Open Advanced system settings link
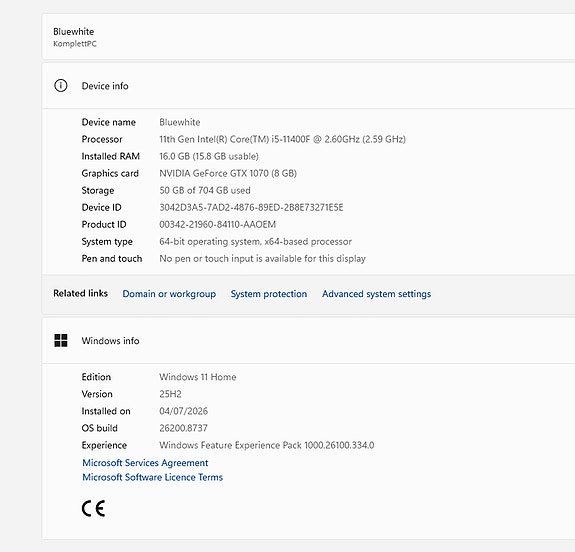The image size is (575, 552). [x=377, y=294]
